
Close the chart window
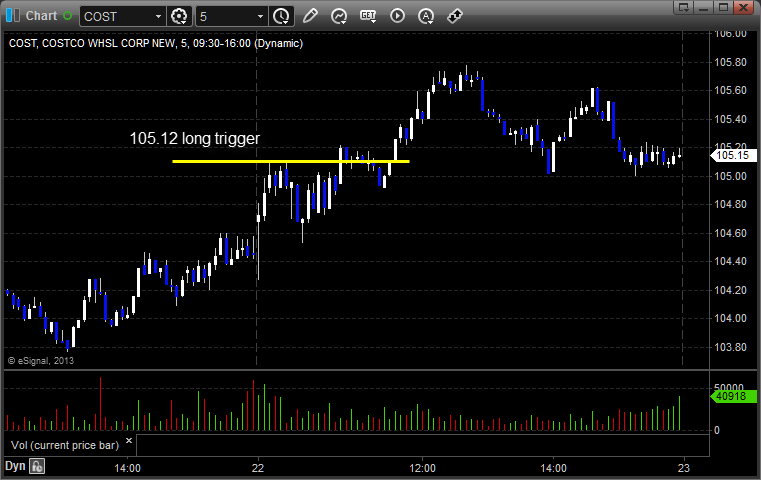point(743,7)
